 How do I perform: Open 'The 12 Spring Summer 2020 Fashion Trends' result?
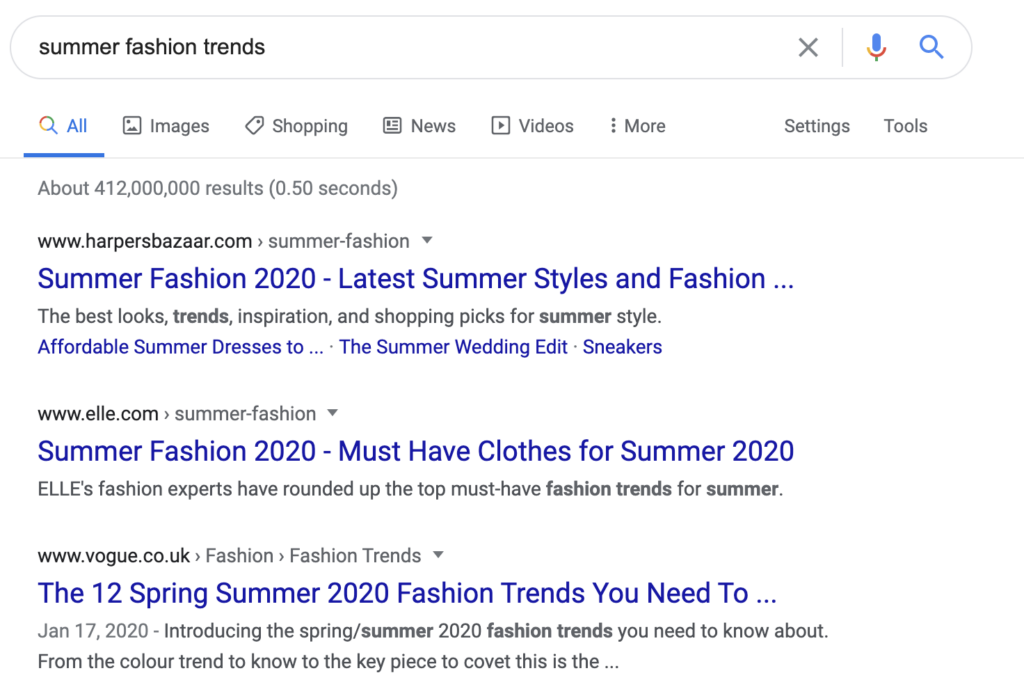[407, 593]
